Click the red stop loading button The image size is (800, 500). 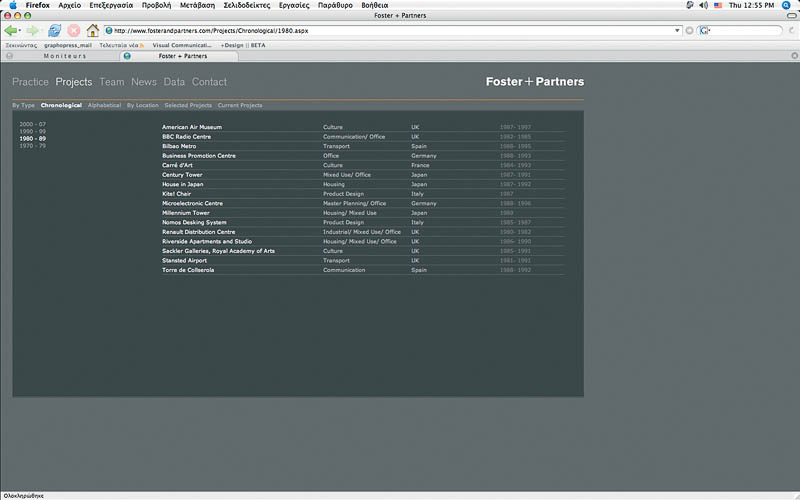click(73, 31)
